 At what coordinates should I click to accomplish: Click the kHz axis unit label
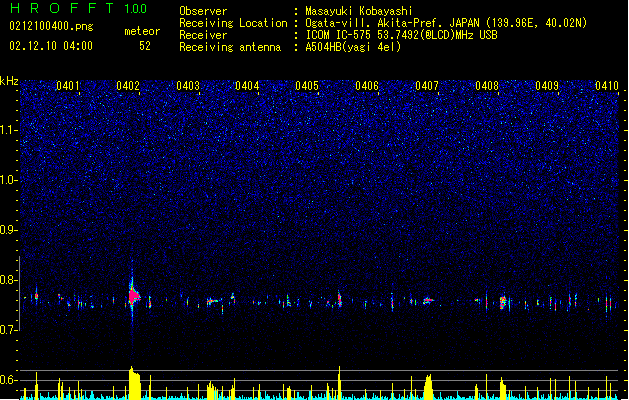click(9, 81)
